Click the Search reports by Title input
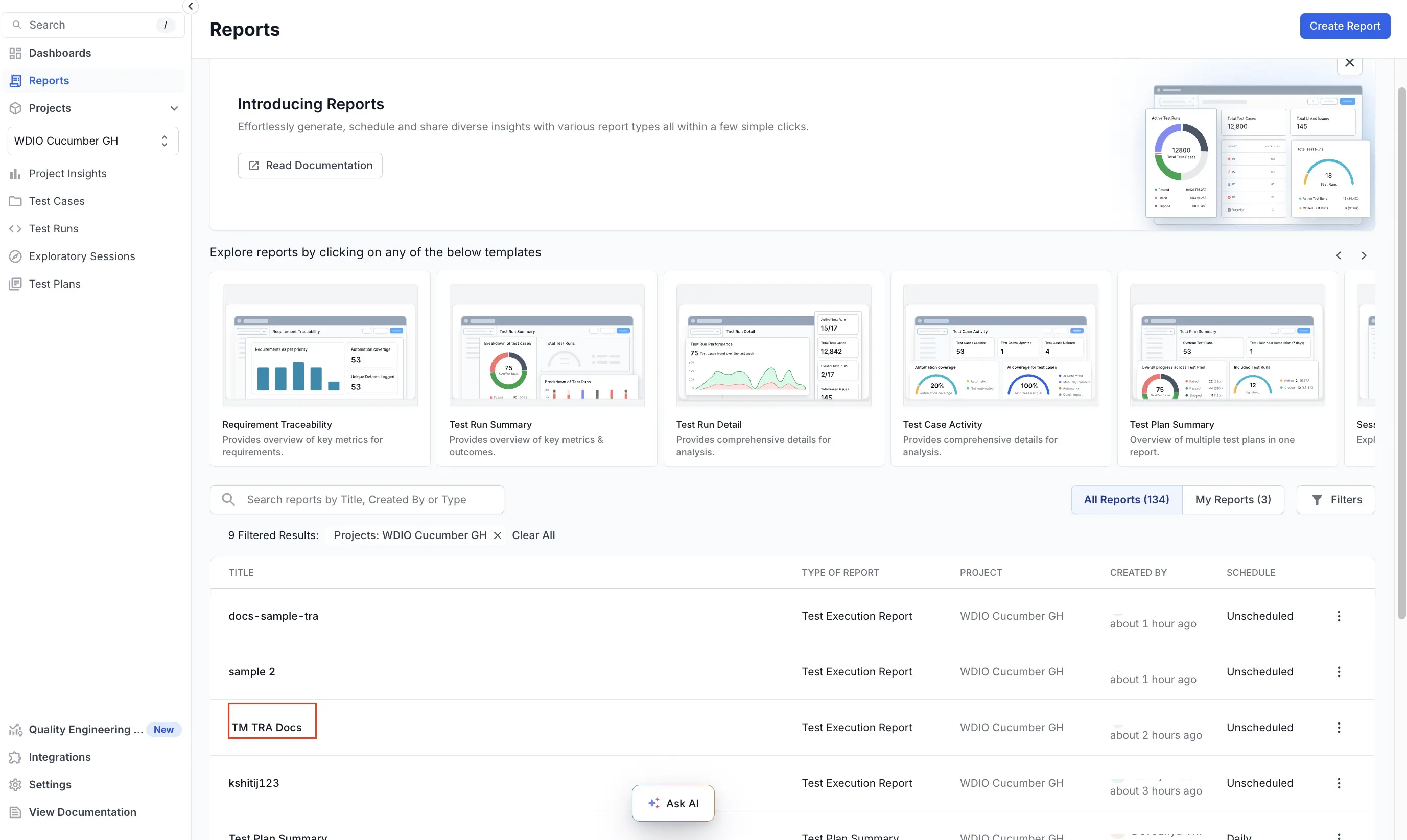Viewport: 1407px width, 840px height. (357, 500)
